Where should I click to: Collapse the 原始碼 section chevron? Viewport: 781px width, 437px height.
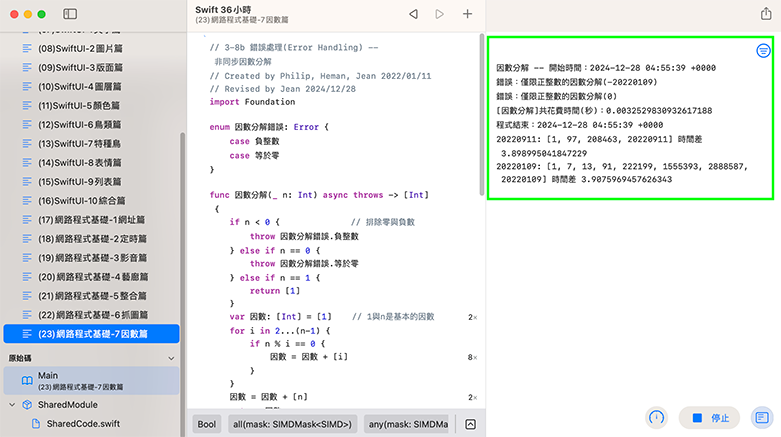pyautogui.click(x=171, y=357)
